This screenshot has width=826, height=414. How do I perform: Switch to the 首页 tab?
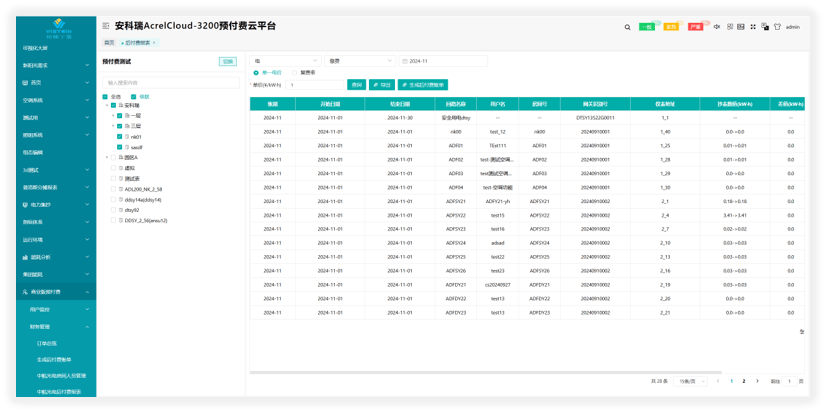[x=109, y=43]
